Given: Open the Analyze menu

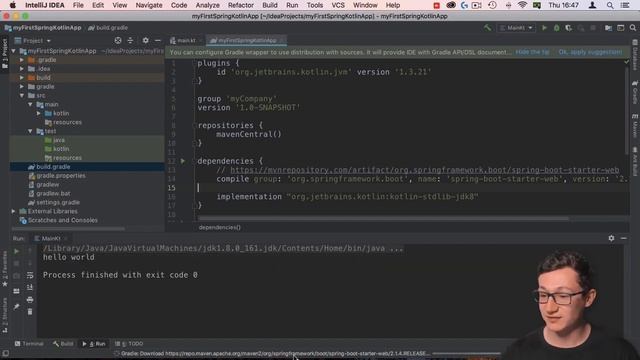Looking at the screenshot, I should click(x=207, y=5).
